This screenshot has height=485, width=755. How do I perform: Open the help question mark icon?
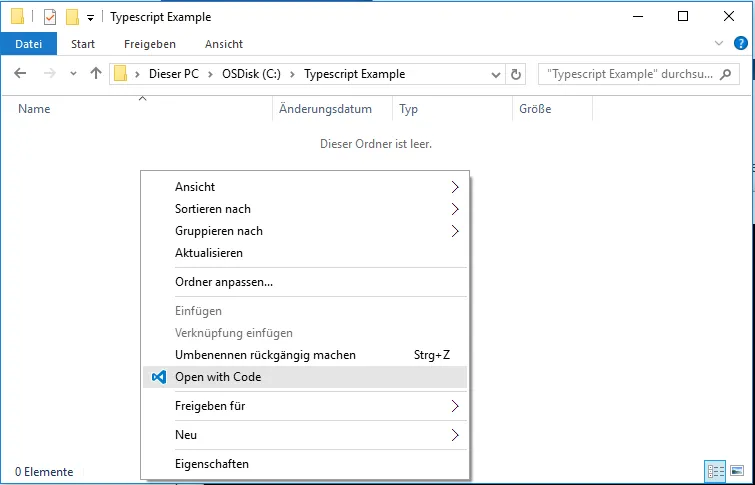[741, 44]
